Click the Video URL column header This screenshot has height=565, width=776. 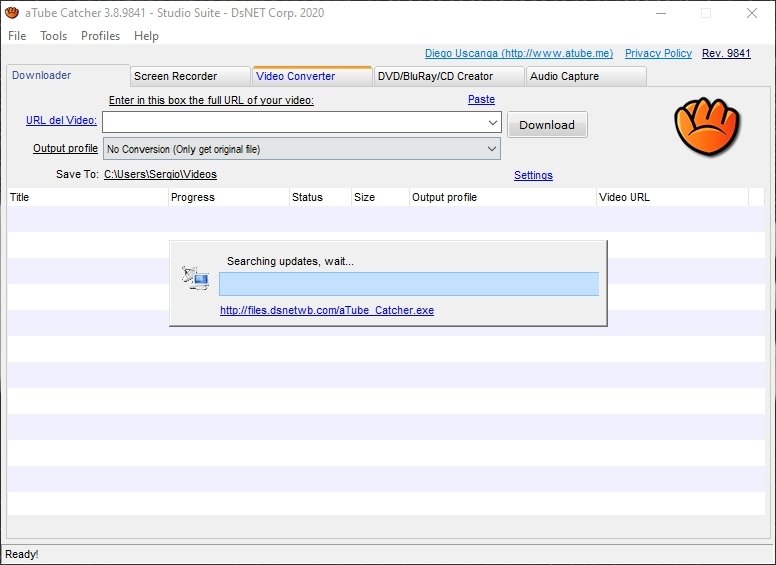(673, 197)
